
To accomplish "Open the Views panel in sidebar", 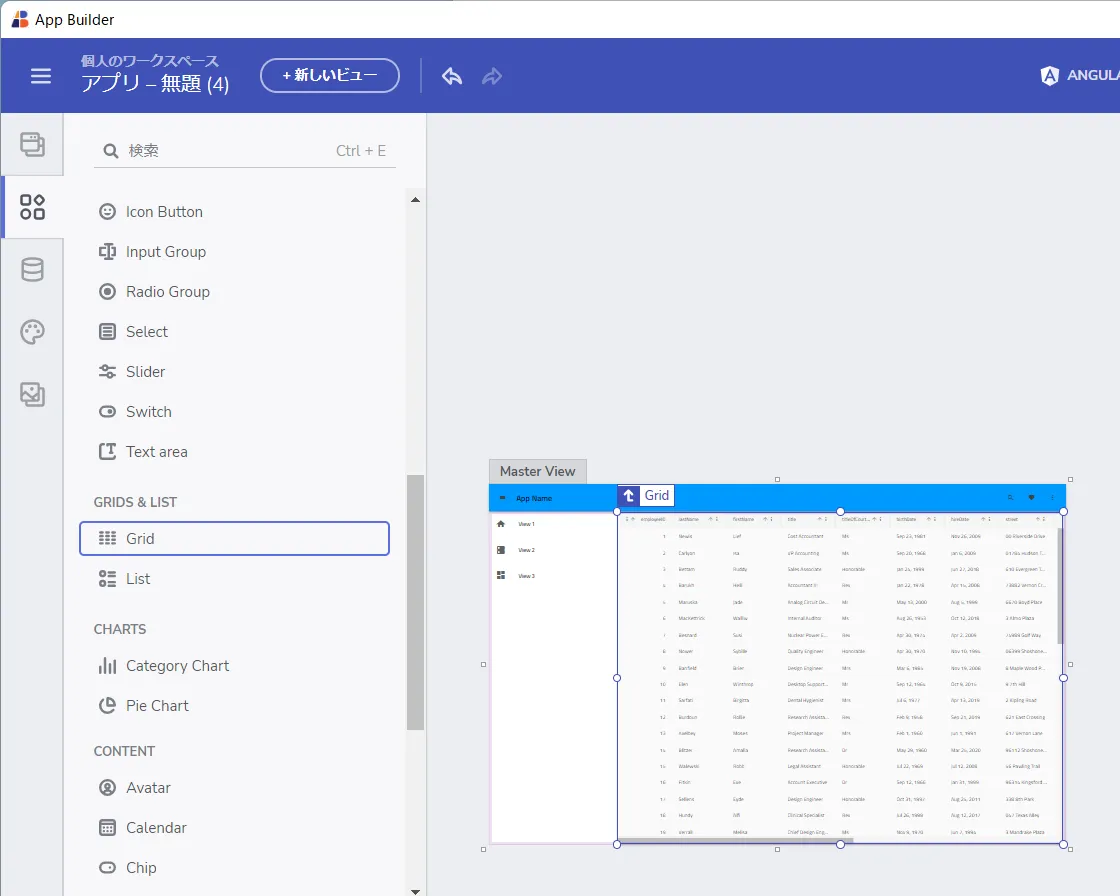I will (x=33, y=144).
